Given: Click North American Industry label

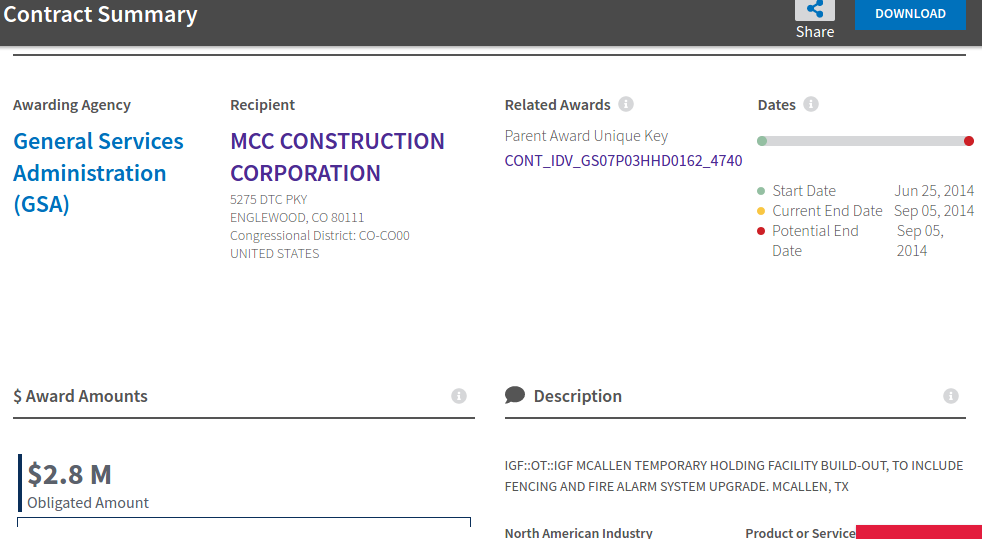Looking at the screenshot, I should 579,533.
